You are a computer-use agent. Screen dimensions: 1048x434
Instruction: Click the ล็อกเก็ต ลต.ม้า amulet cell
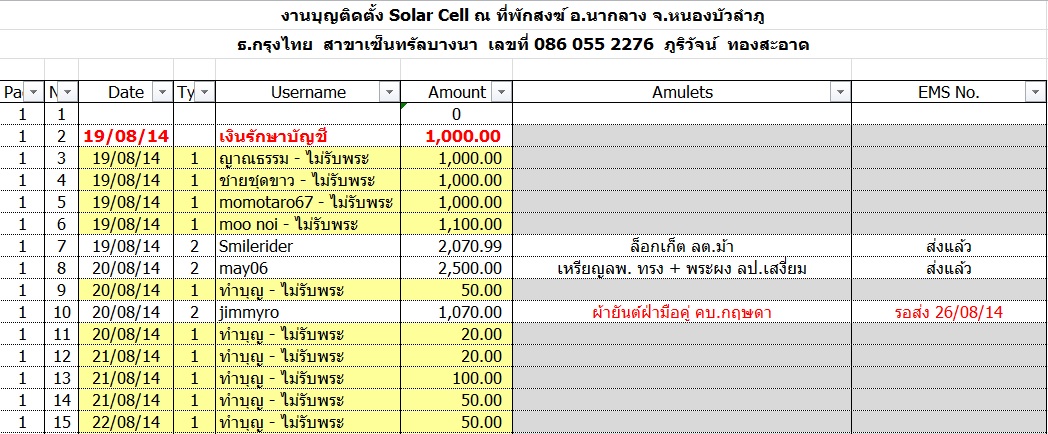[x=681, y=245]
